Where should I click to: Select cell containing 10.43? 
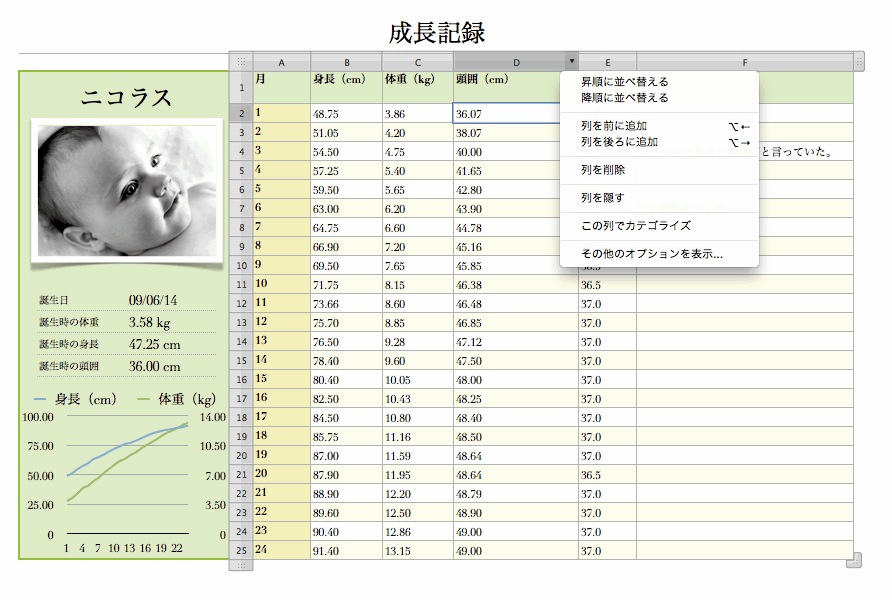418,399
